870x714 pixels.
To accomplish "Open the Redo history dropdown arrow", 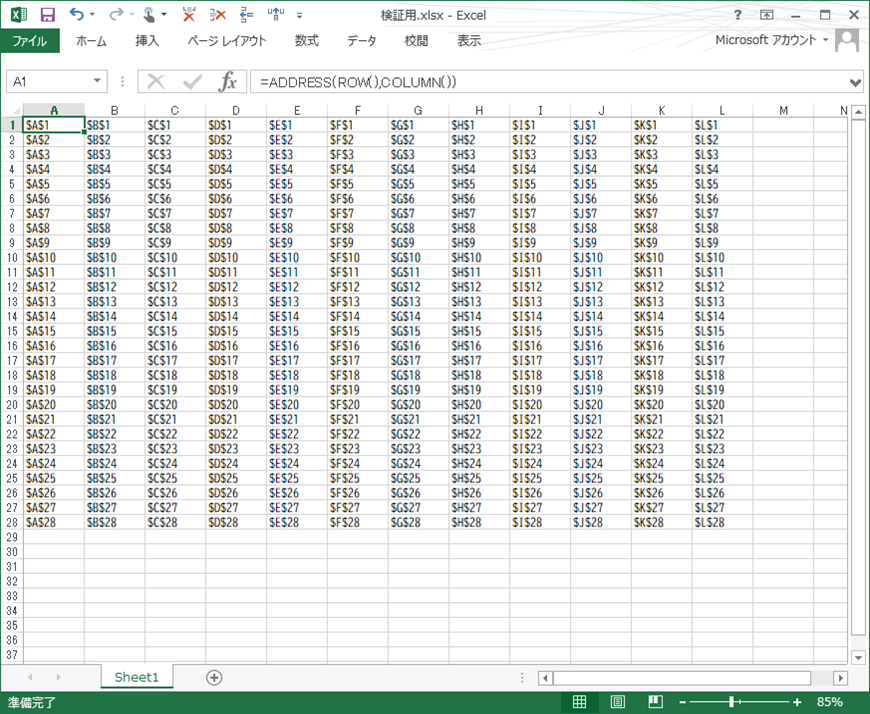I will [131, 14].
